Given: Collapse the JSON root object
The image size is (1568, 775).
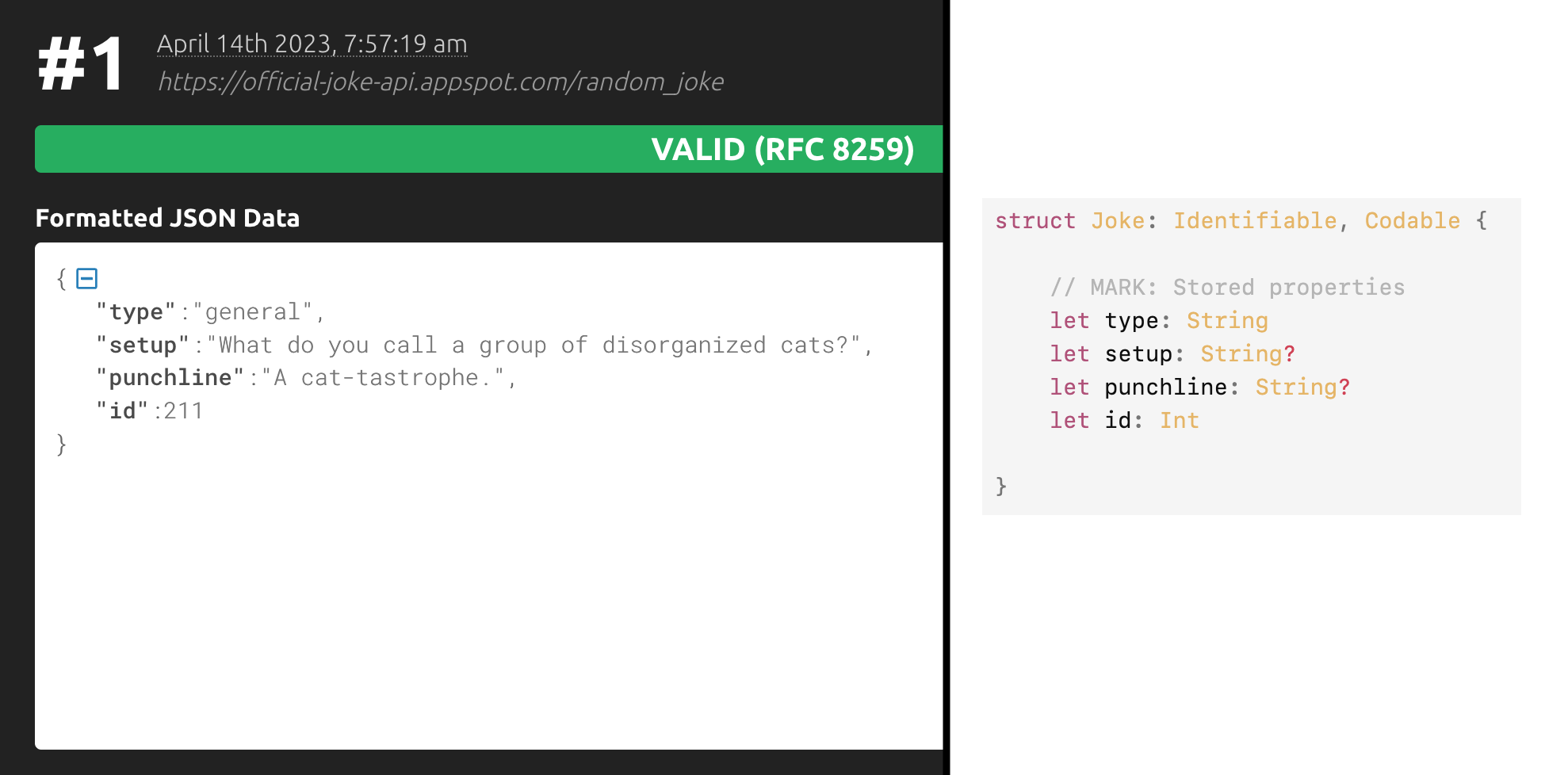Looking at the screenshot, I should [x=86, y=279].
